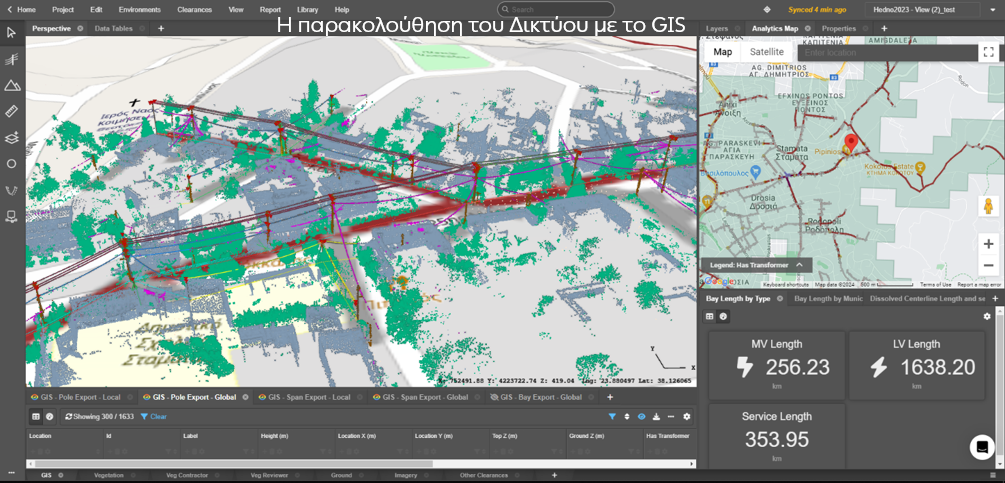Open the table settings gear icon

(686, 416)
